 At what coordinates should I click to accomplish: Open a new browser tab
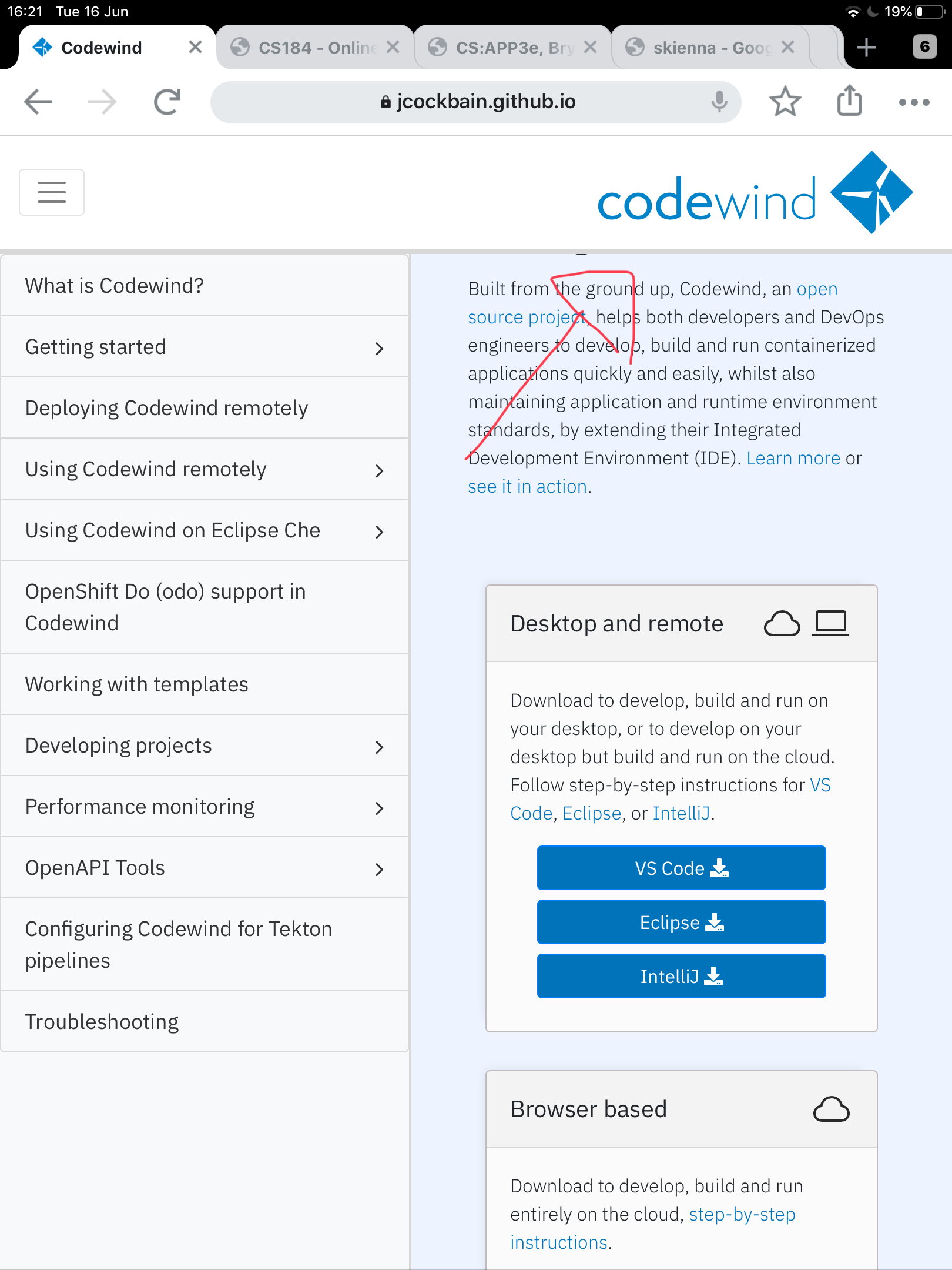coord(866,47)
